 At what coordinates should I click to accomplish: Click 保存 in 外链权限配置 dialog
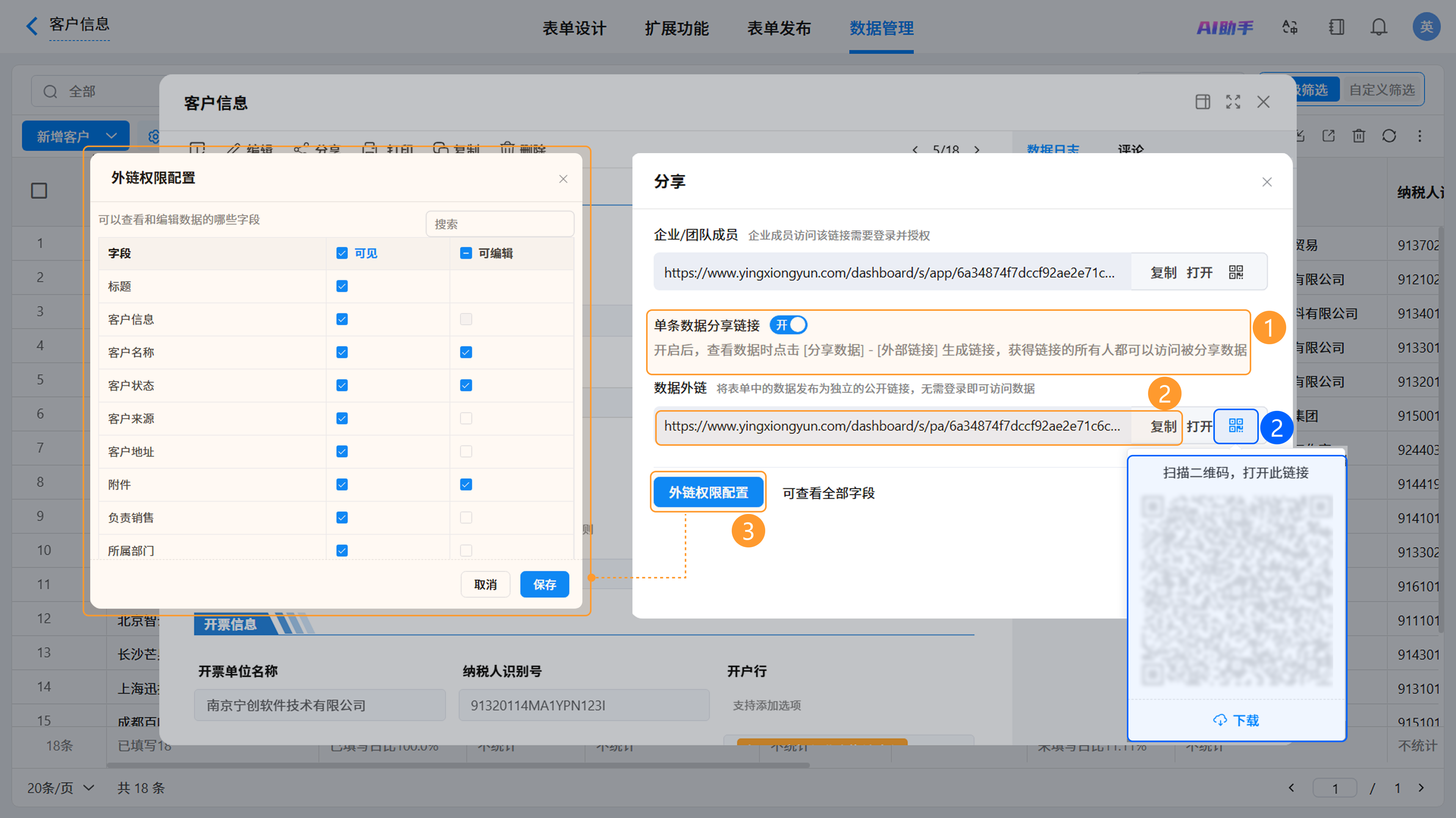pos(544,584)
